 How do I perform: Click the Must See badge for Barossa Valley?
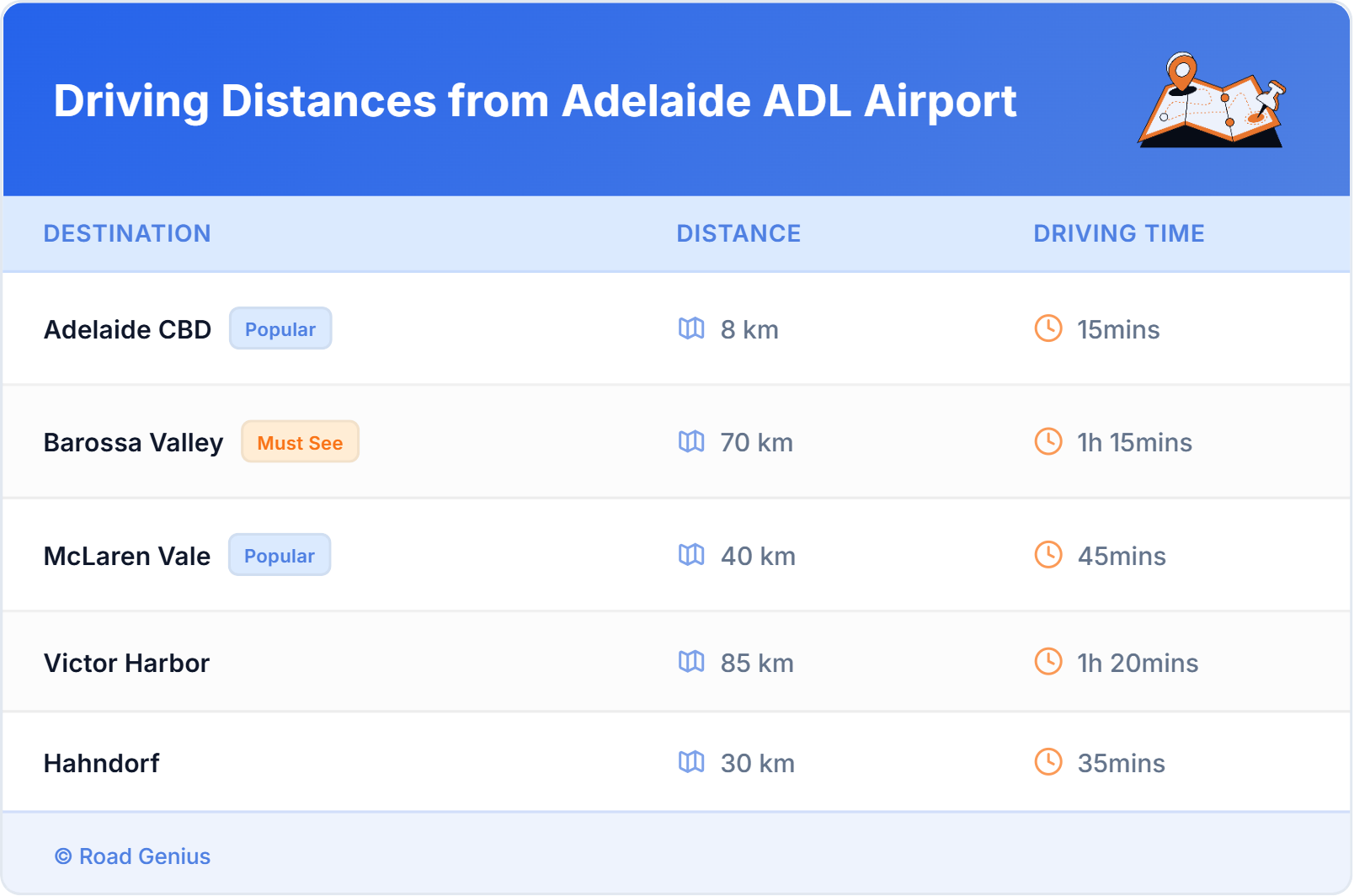pos(300,442)
